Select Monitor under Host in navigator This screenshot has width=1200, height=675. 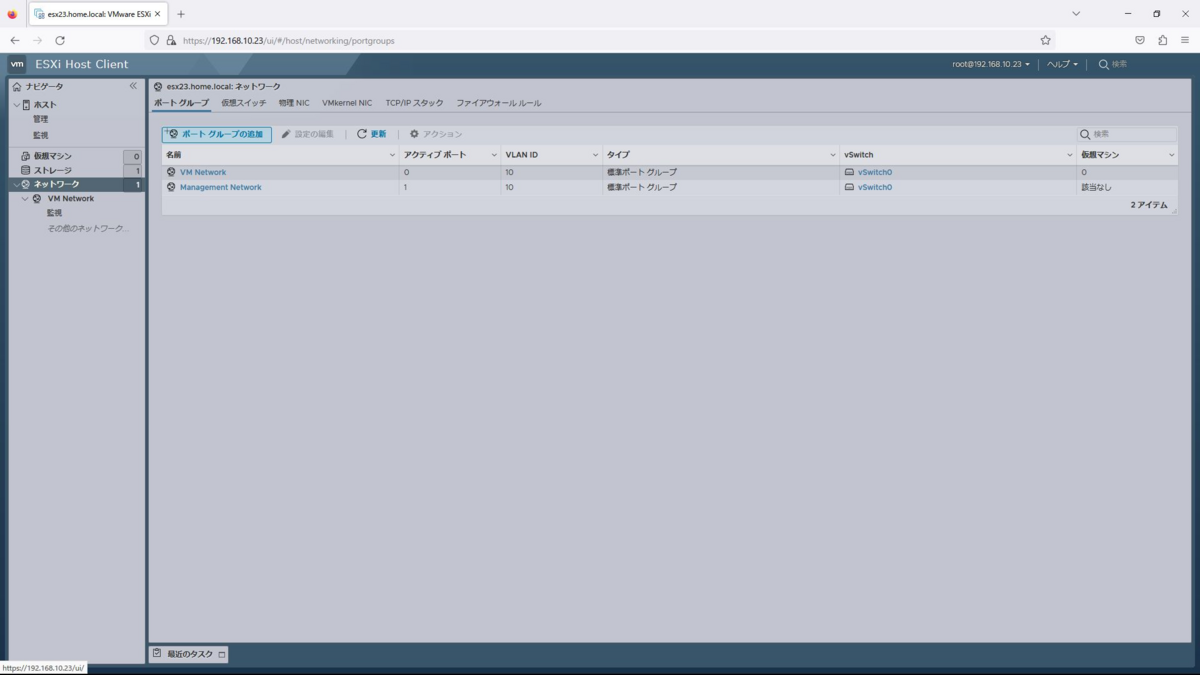(40, 135)
